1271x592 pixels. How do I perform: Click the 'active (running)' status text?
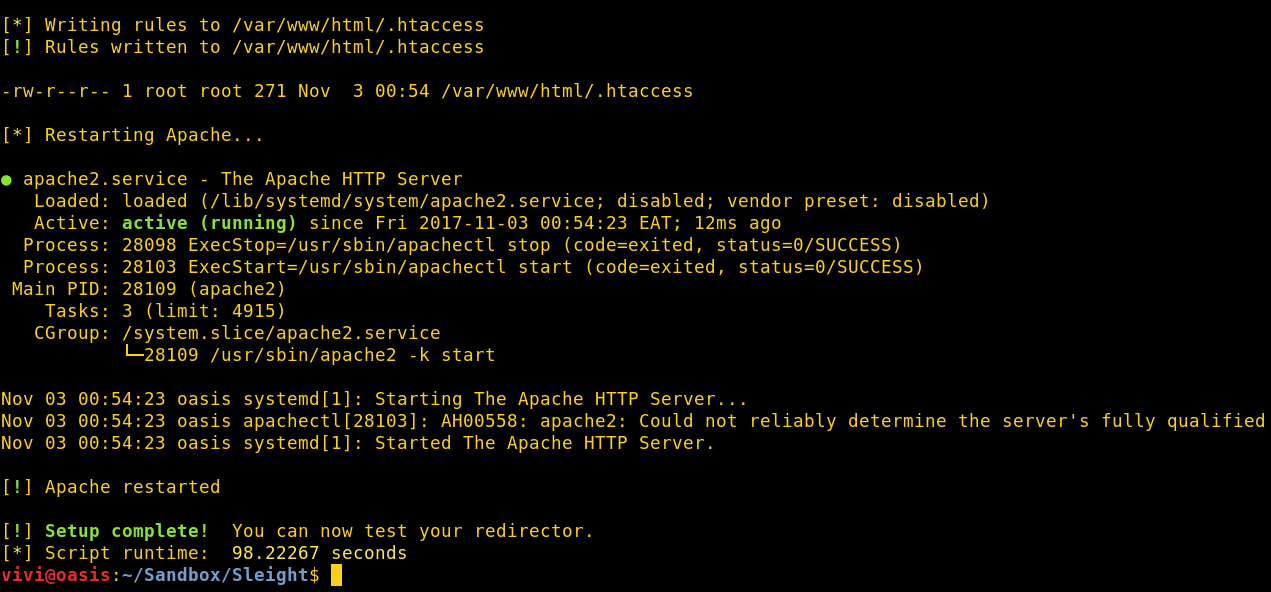[x=209, y=223]
